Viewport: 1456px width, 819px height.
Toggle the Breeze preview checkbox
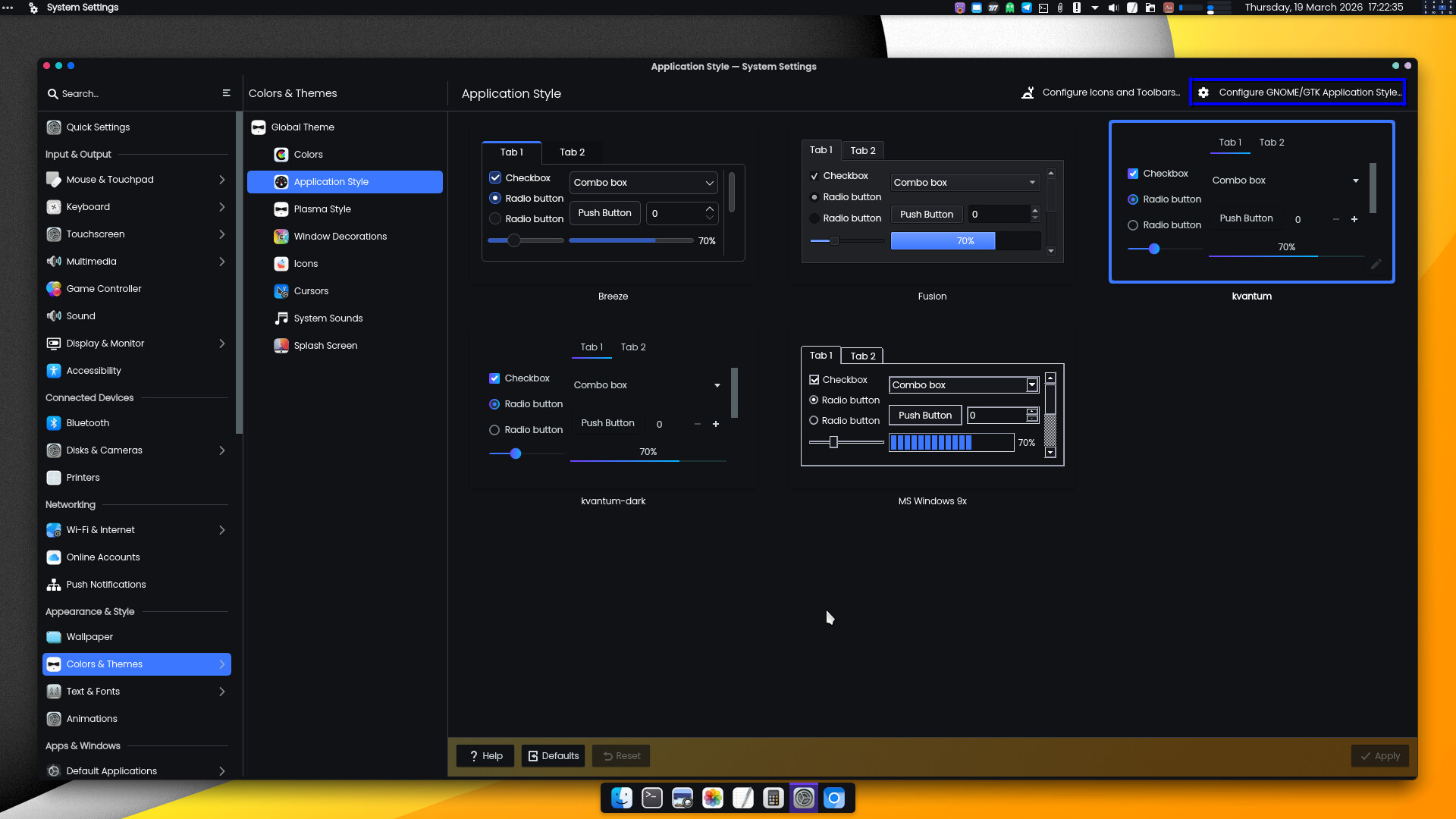point(495,177)
